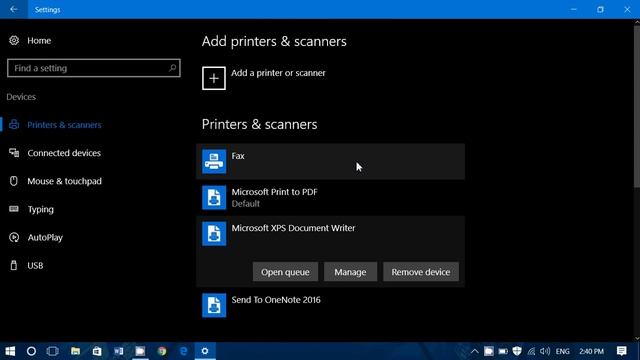Open Connected devices section
The width and height of the screenshot is (640, 360).
tap(64, 153)
